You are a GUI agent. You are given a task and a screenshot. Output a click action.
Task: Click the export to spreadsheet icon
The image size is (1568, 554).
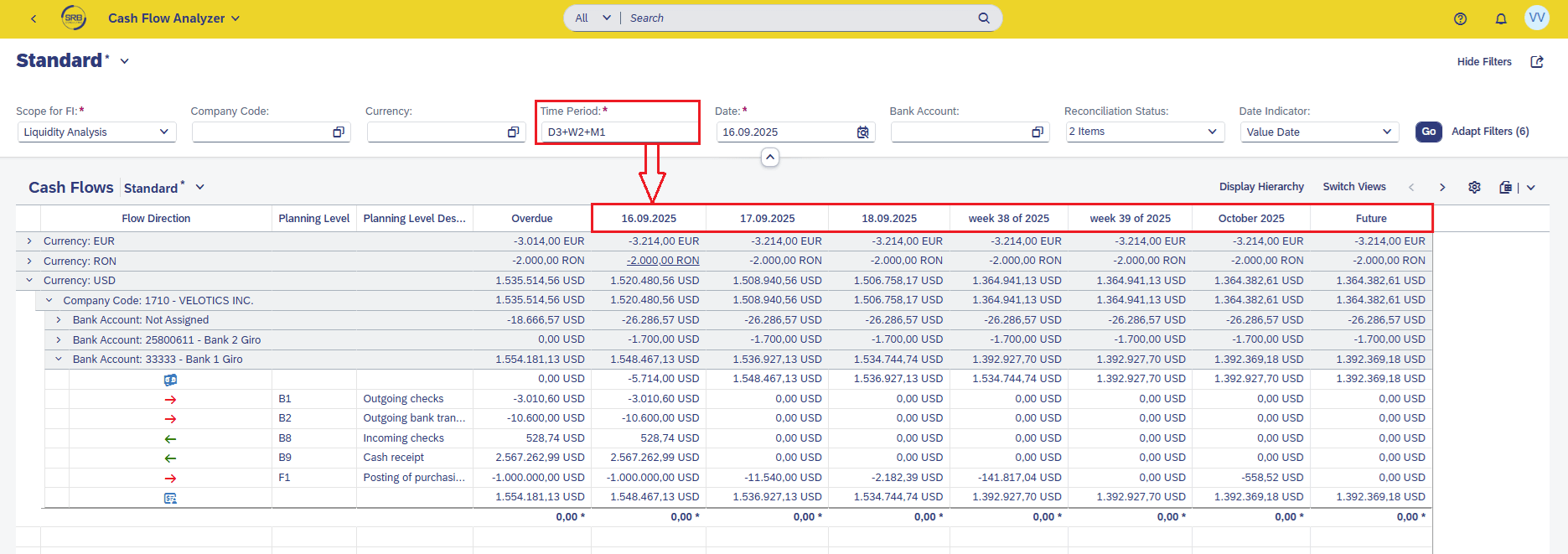click(1506, 187)
